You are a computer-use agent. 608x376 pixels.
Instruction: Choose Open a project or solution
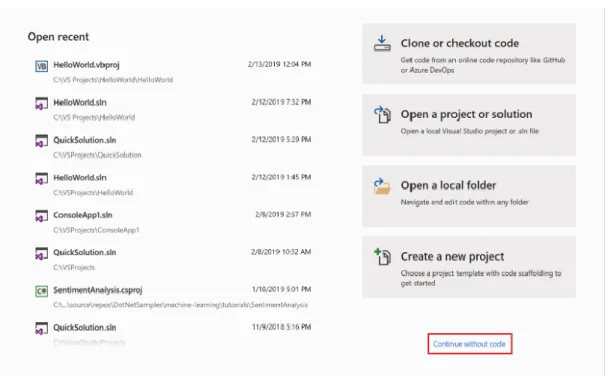coord(469,125)
